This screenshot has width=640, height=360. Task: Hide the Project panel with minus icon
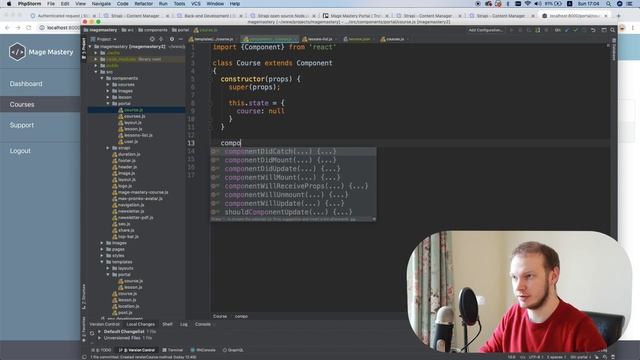point(180,39)
